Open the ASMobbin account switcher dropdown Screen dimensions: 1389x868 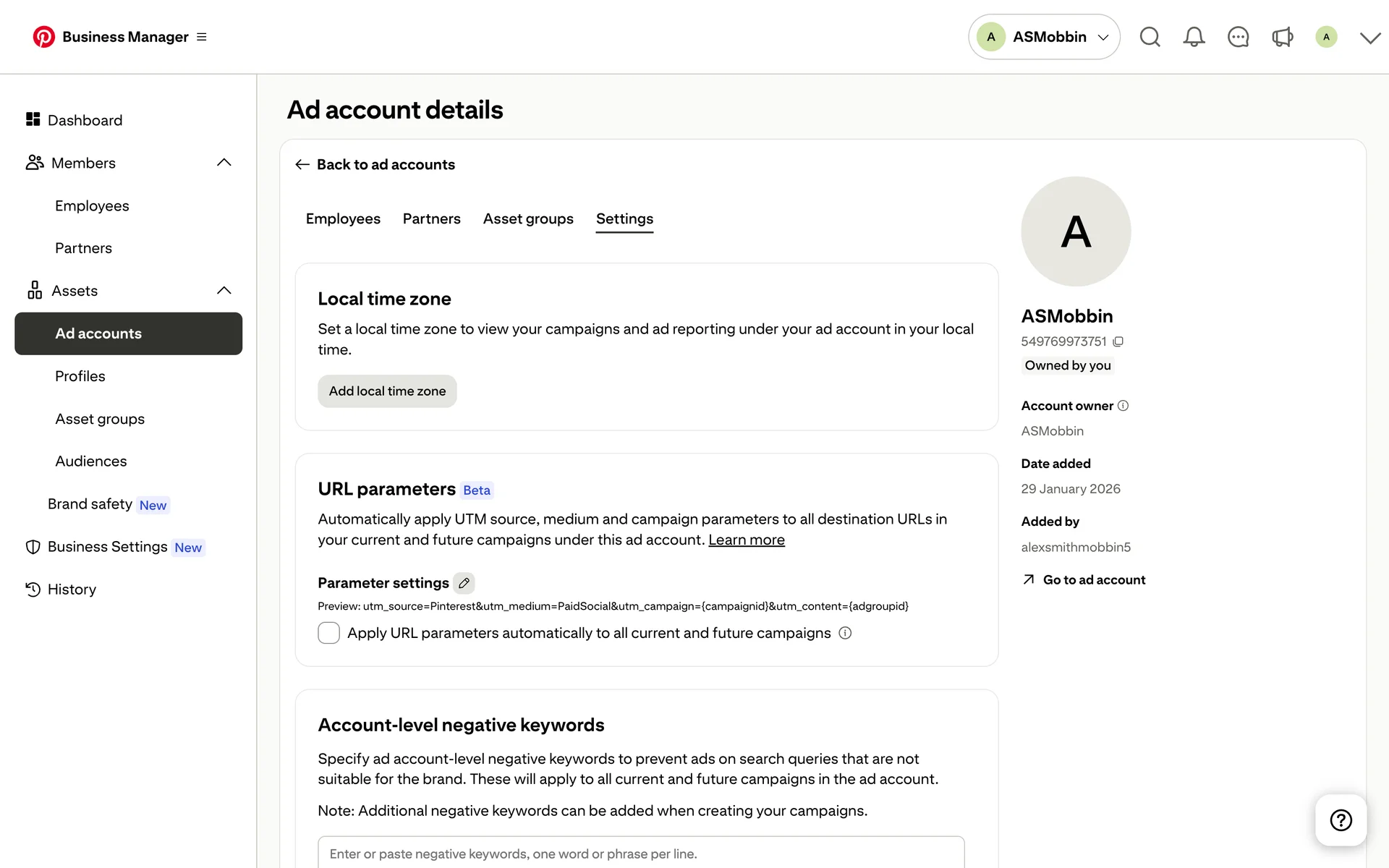pyautogui.click(x=1044, y=37)
